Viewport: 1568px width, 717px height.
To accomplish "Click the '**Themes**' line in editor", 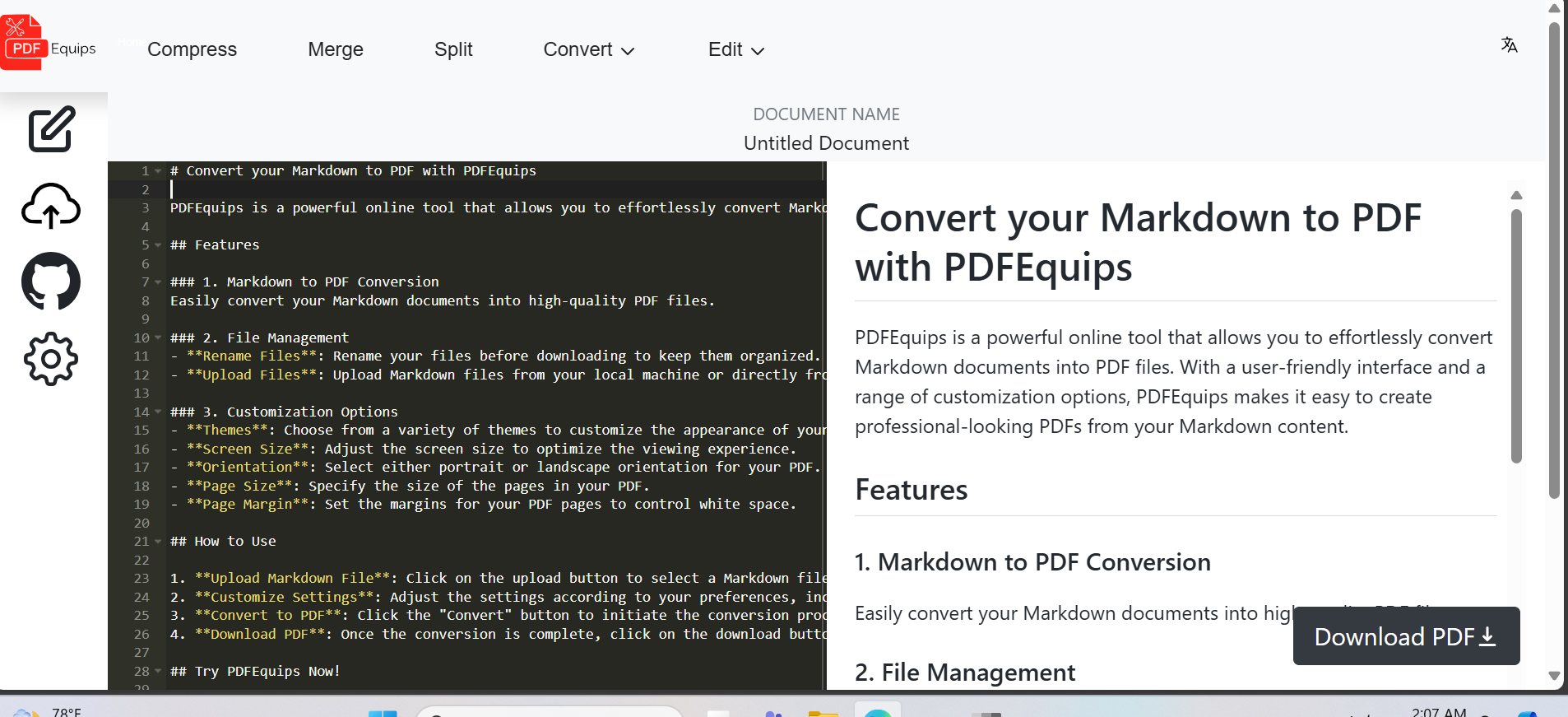I will [x=498, y=431].
